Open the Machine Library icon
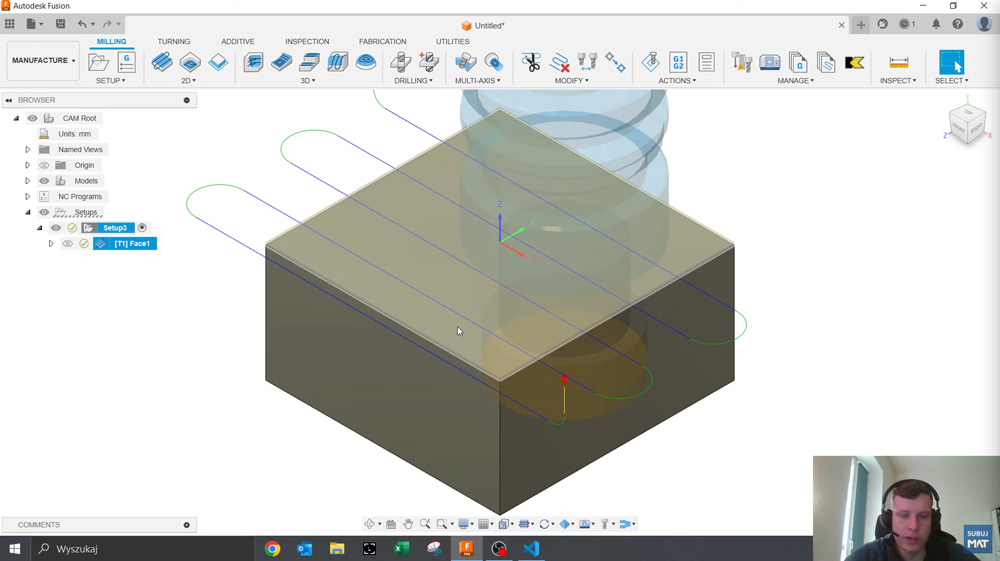The width and height of the screenshot is (1000, 561). [x=770, y=62]
